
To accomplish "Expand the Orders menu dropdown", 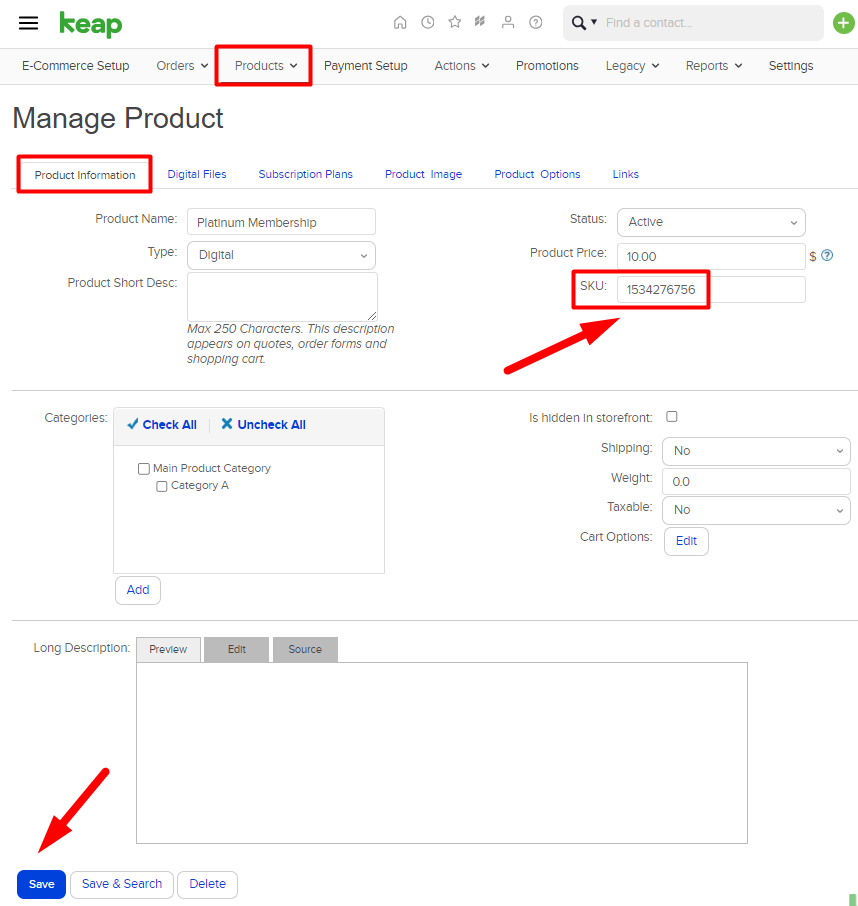I will tap(182, 66).
